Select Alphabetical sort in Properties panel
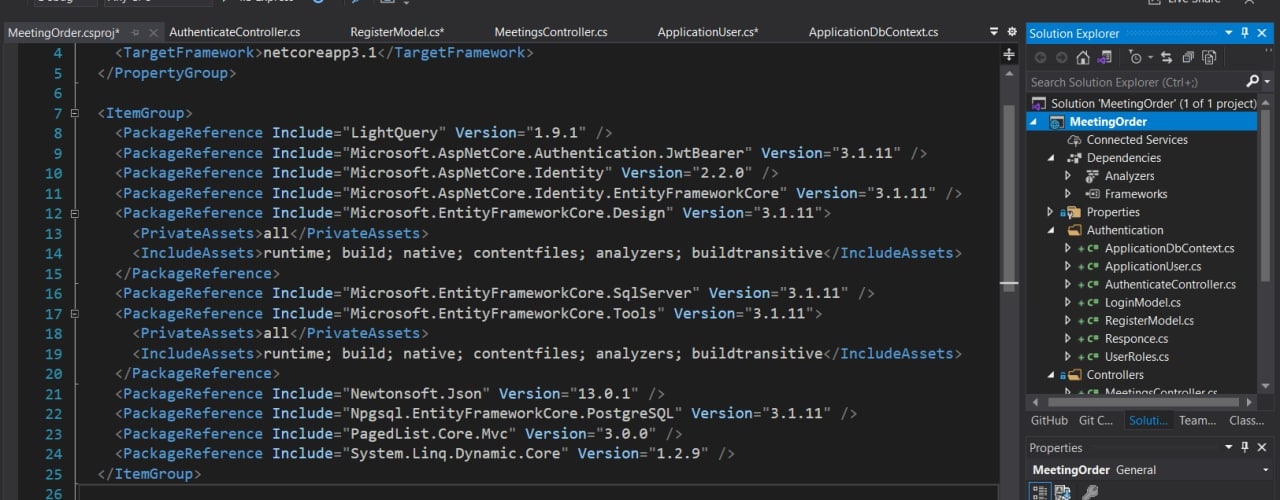The height and width of the screenshot is (500, 1280). tap(1063, 492)
